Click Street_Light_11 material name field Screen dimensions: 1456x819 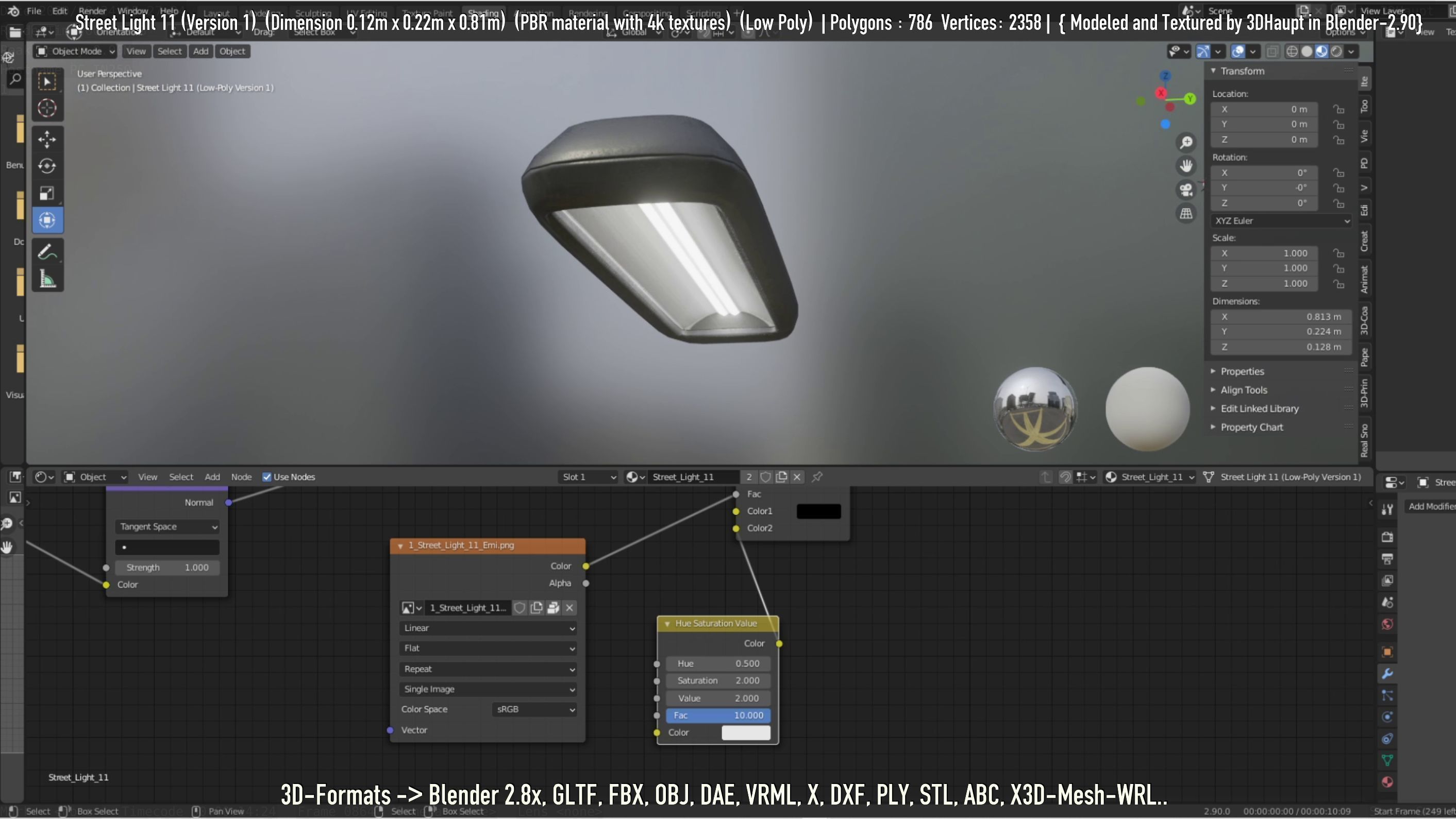tap(694, 476)
